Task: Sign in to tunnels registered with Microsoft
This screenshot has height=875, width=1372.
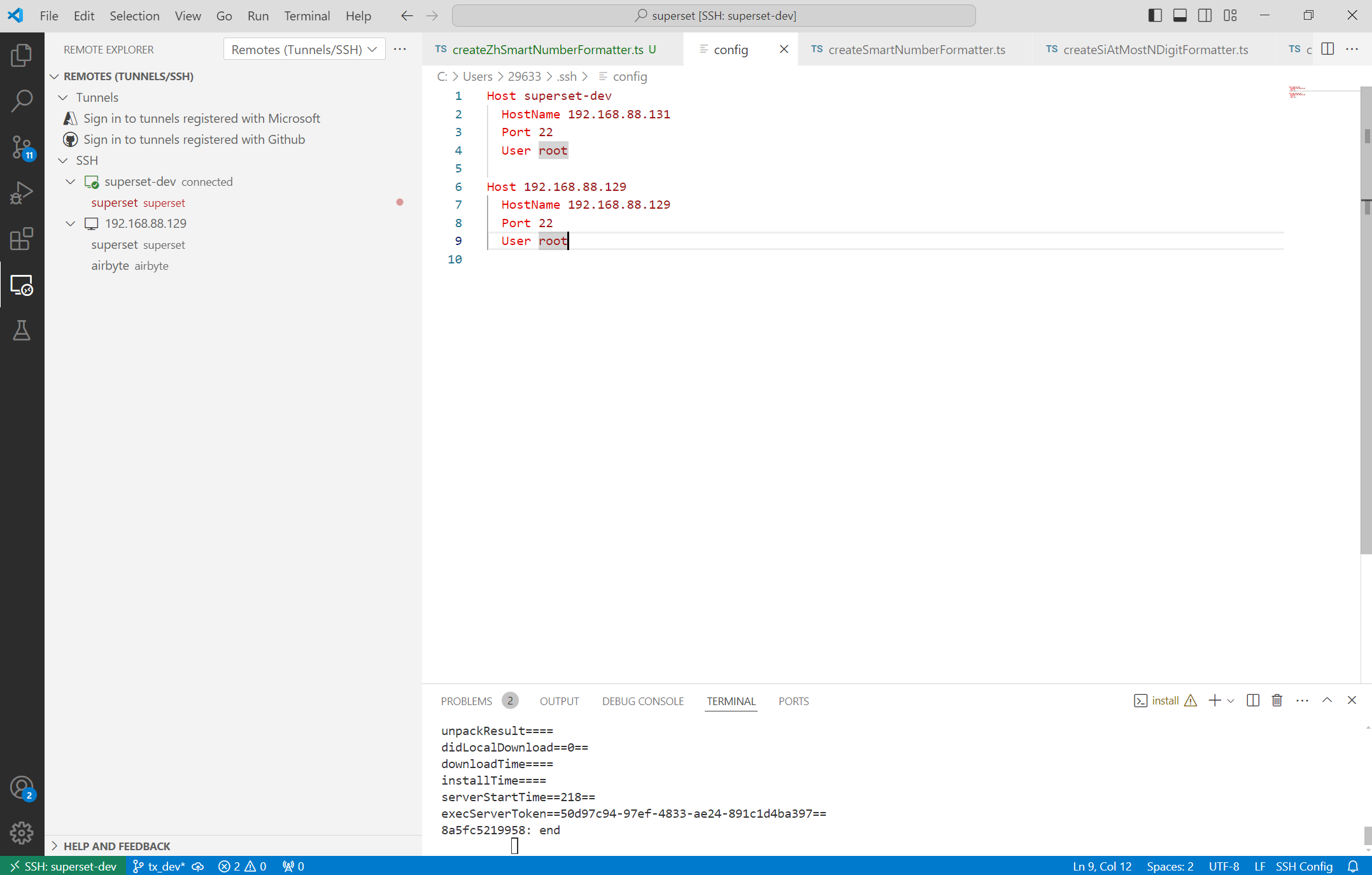Action: 201,118
